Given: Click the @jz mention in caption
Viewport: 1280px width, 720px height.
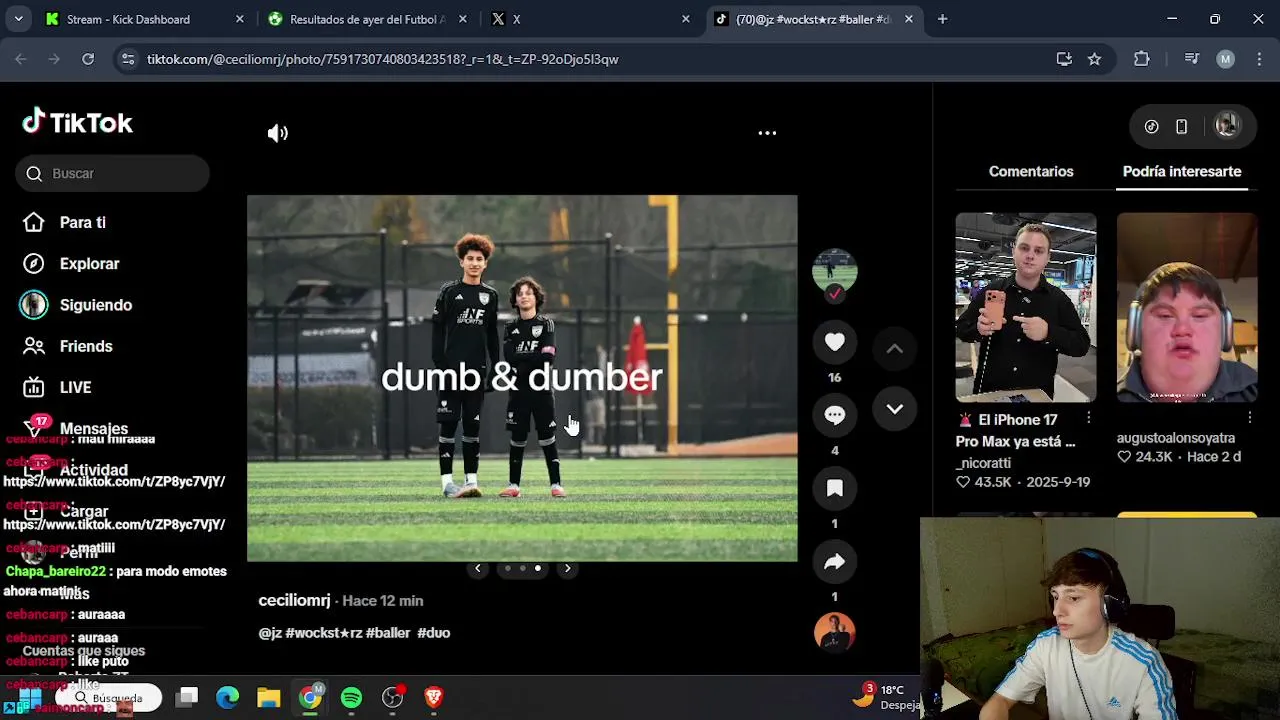Looking at the screenshot, I should click(270, 633).
